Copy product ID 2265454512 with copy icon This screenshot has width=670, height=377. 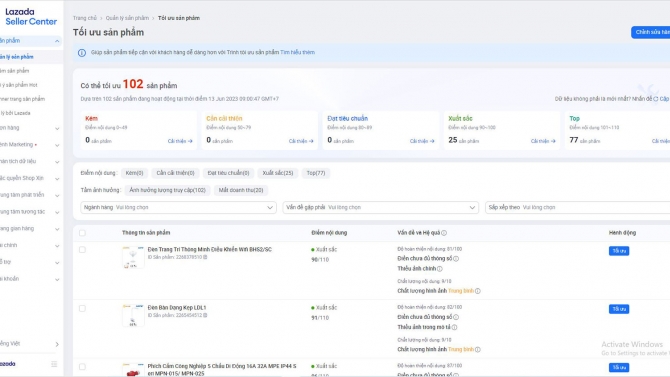point(205,315)
